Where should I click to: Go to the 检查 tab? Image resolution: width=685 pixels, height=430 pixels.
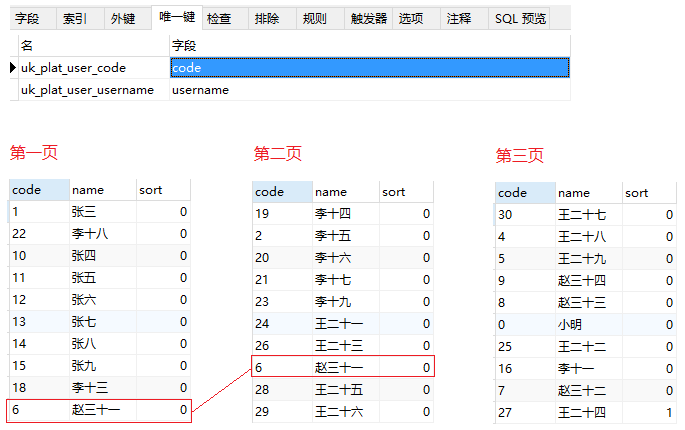click(x=225, y=19)
